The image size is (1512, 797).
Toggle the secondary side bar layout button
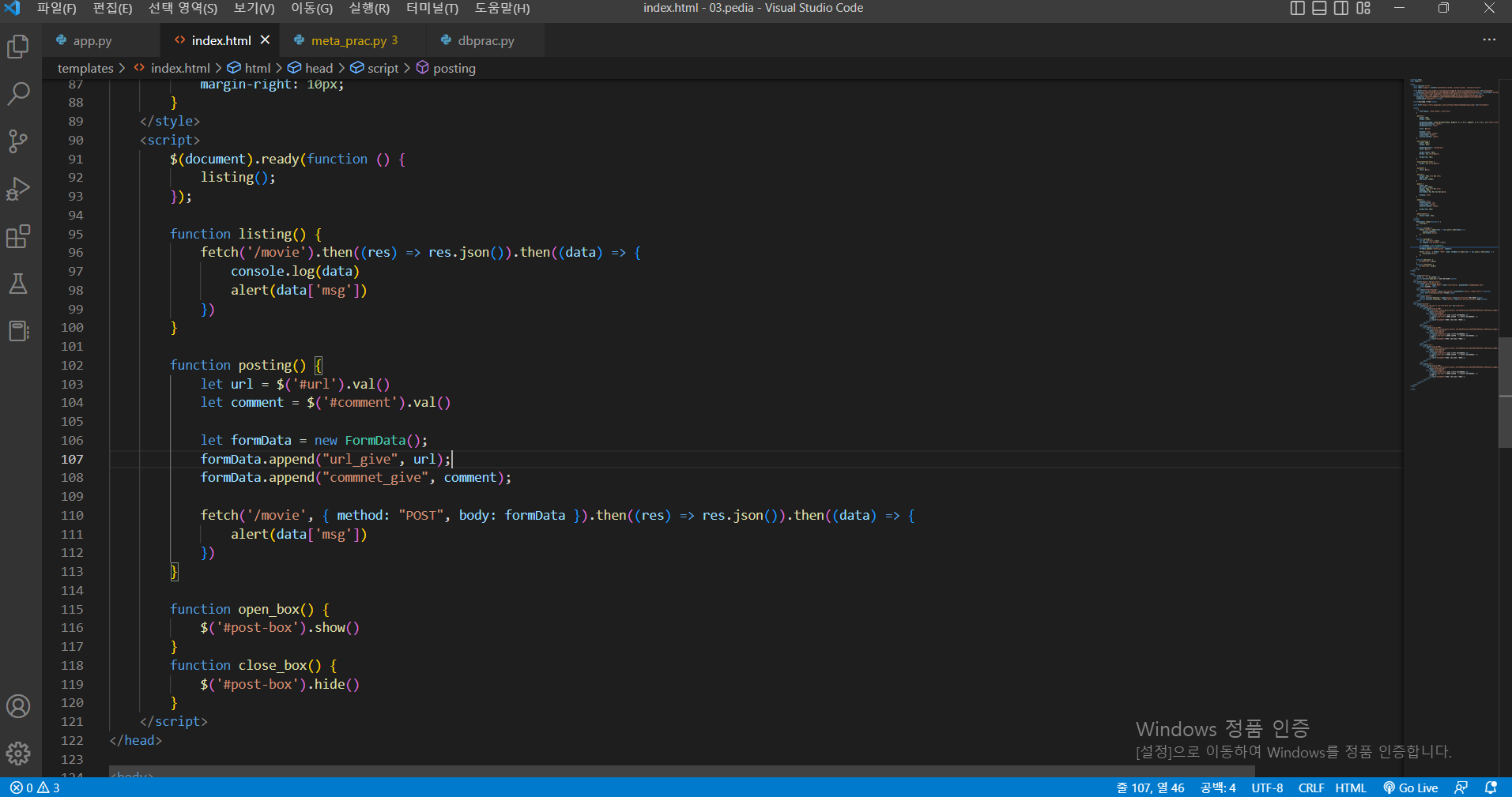coord(1341,9)
